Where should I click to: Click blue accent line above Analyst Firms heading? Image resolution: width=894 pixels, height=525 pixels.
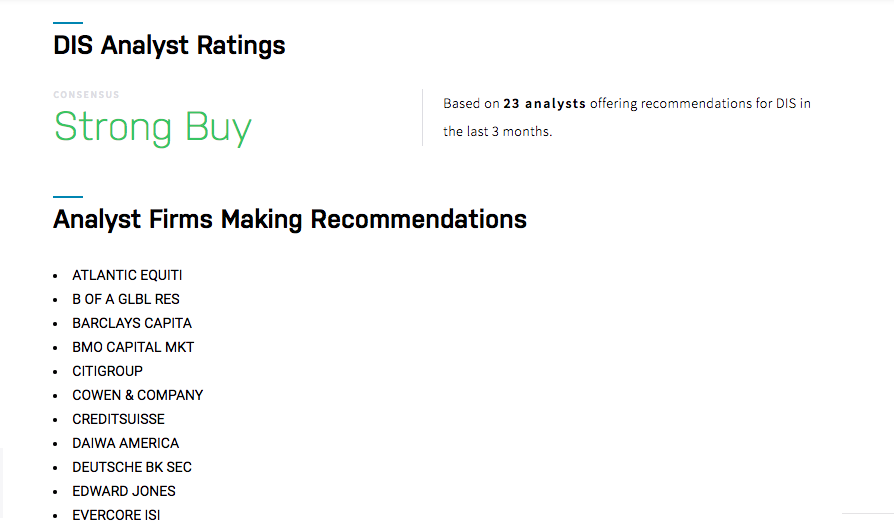click(x=68, y=196)
